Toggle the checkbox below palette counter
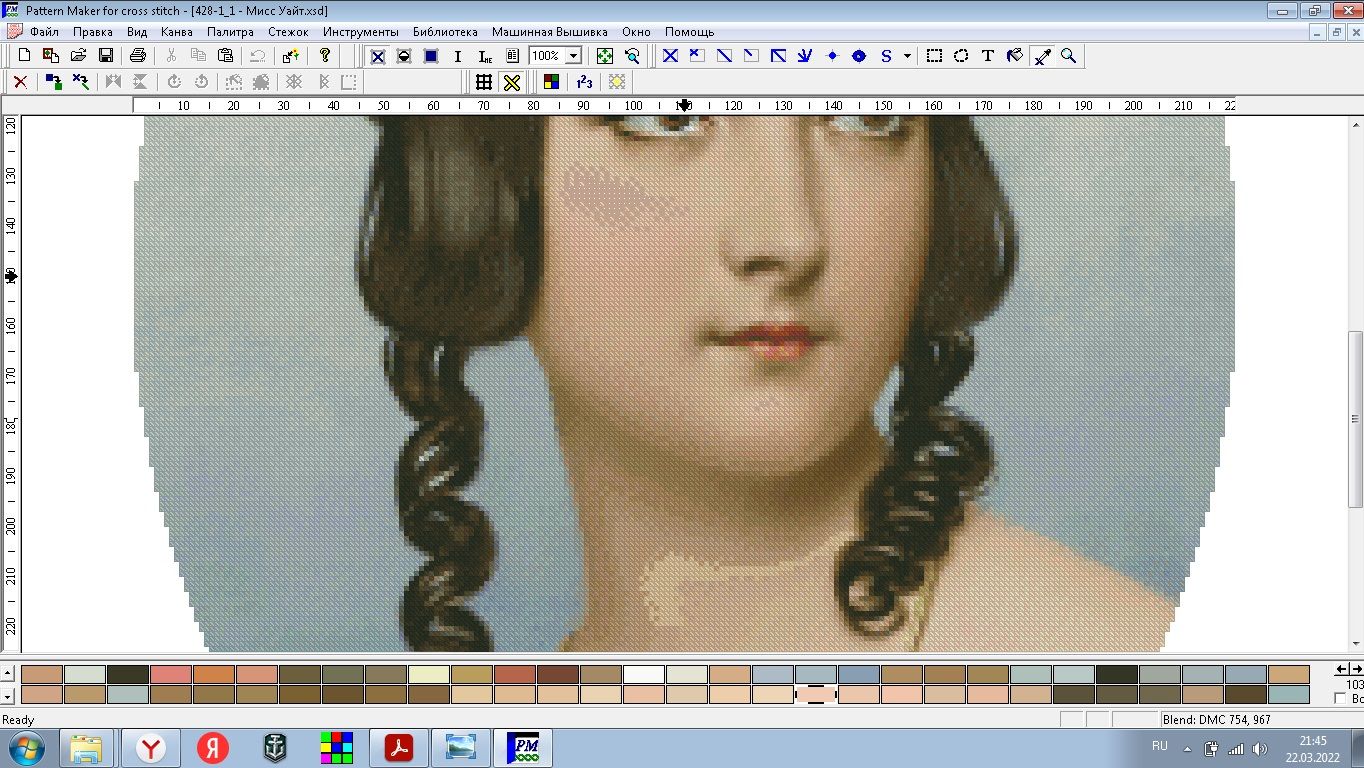The height and width of the screenshot is (768, 1364). tap(1341, 698)
